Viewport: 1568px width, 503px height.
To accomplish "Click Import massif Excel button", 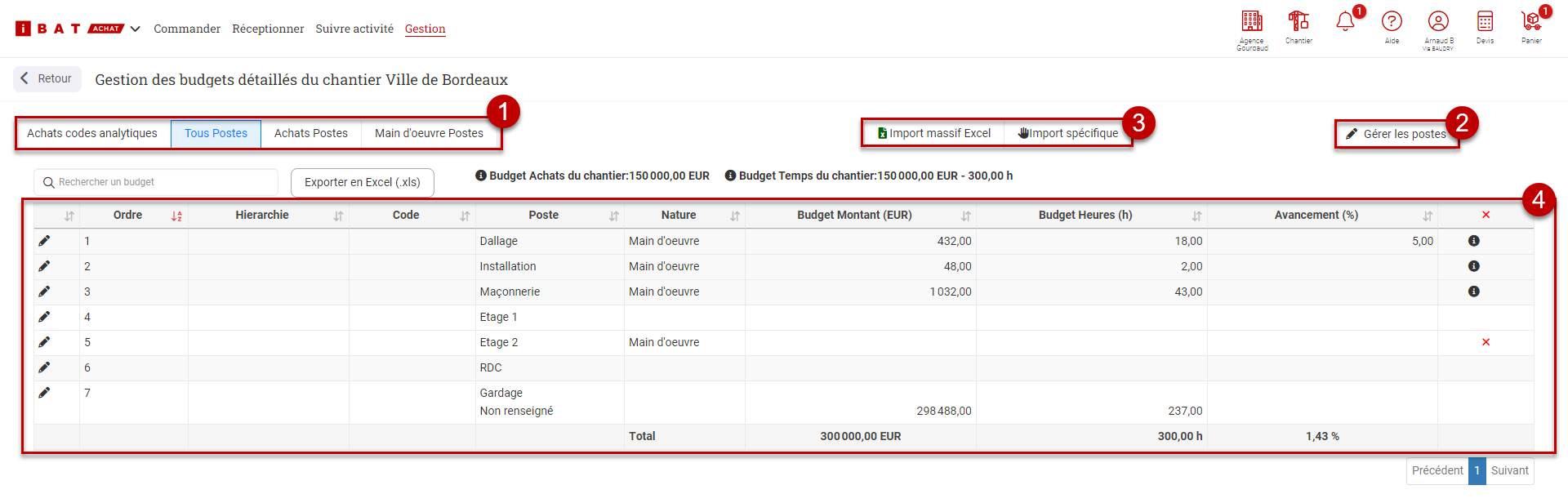I will click(x=933, y=134).
